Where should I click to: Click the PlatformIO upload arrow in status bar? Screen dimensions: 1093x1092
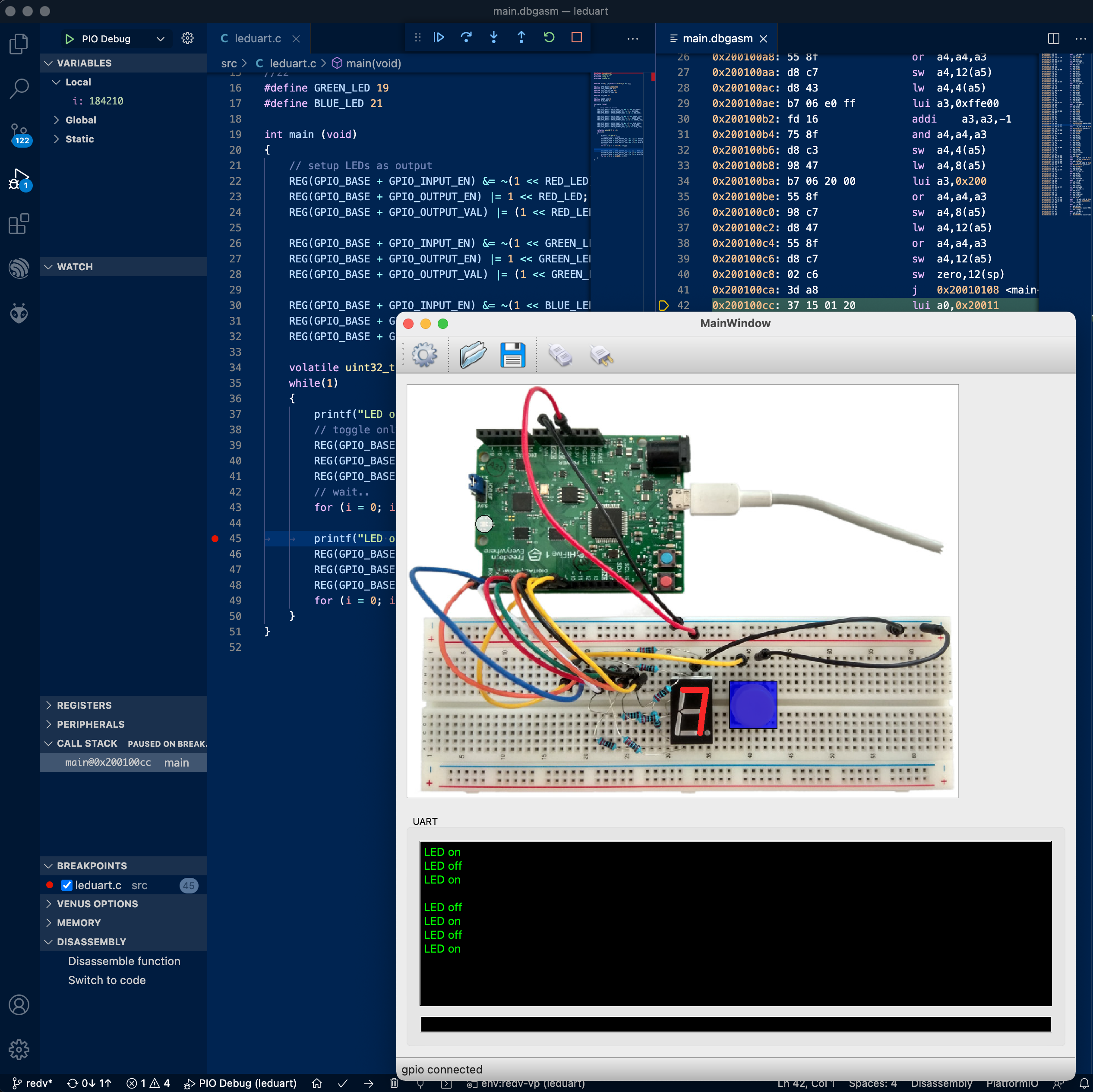pos(369,1083)
